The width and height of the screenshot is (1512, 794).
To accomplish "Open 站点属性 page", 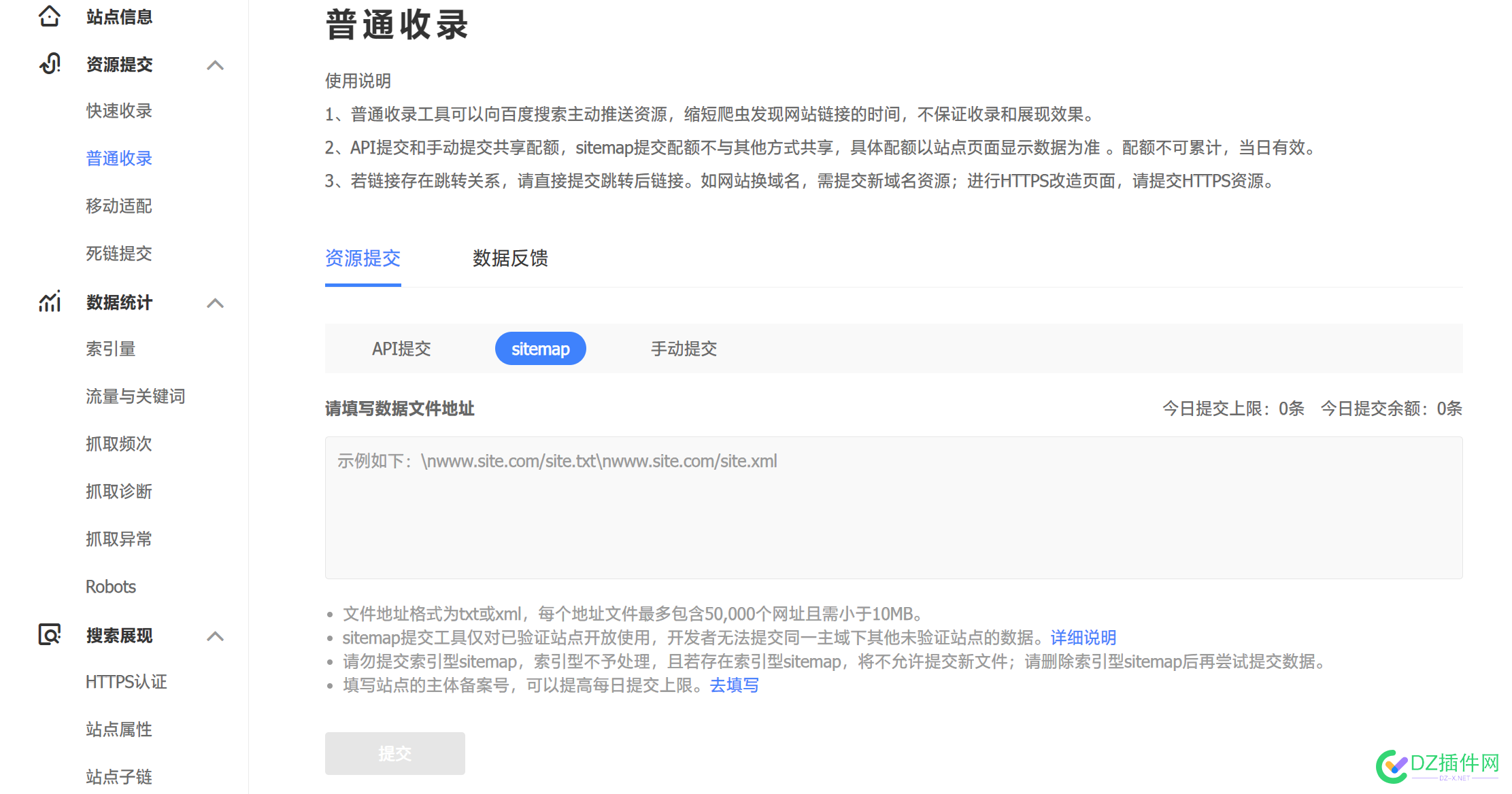I will pos(119,729).
